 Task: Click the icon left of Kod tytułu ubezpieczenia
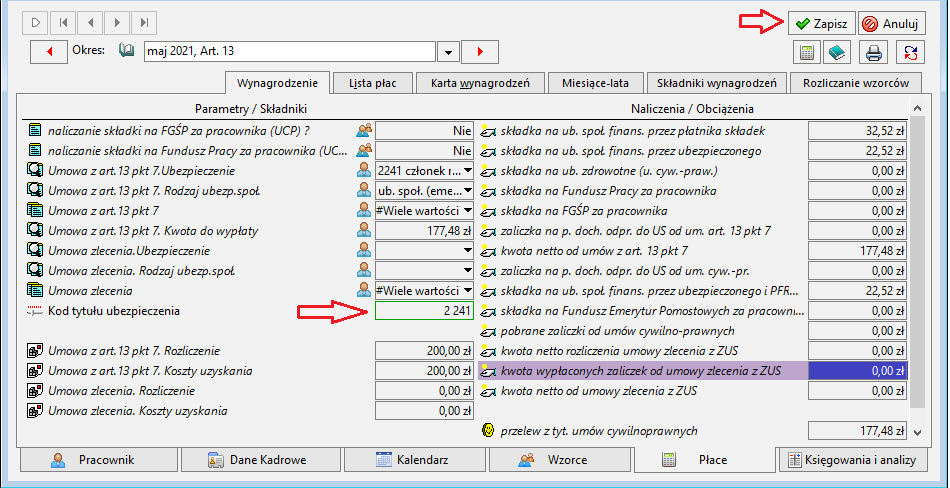[35, 311]
